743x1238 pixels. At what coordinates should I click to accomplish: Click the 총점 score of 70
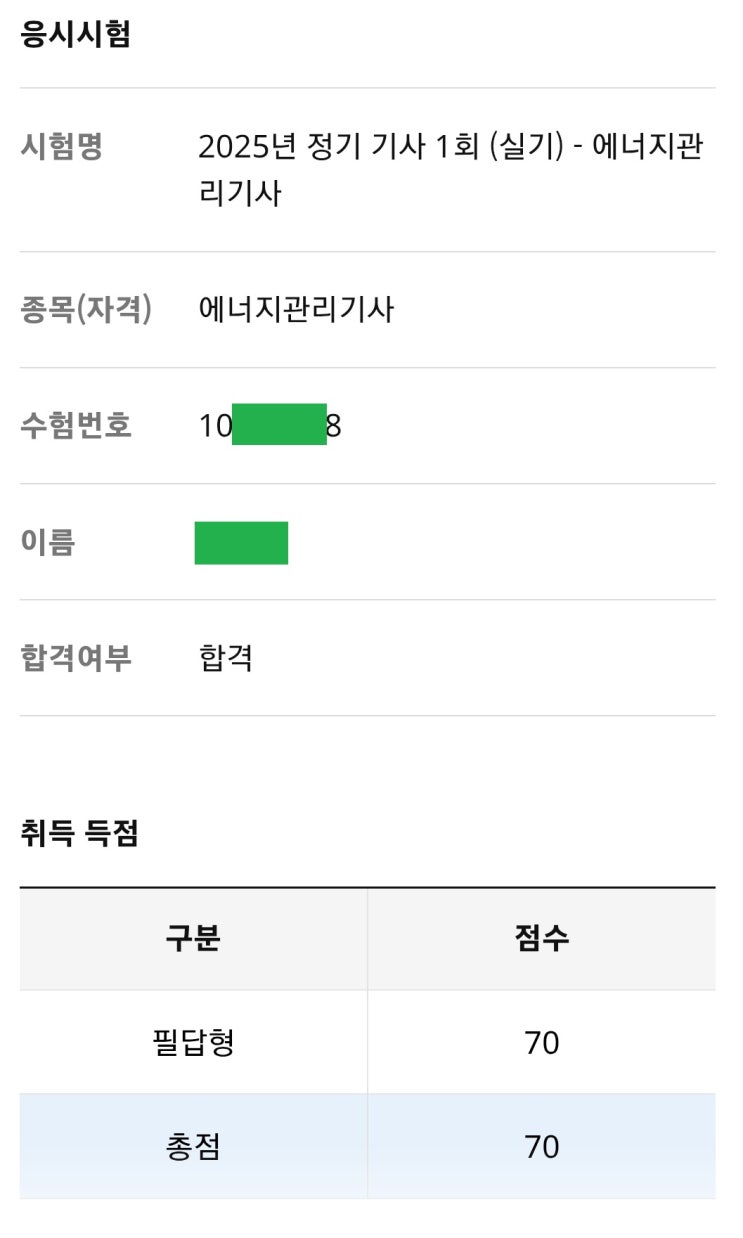[541, 1146]
